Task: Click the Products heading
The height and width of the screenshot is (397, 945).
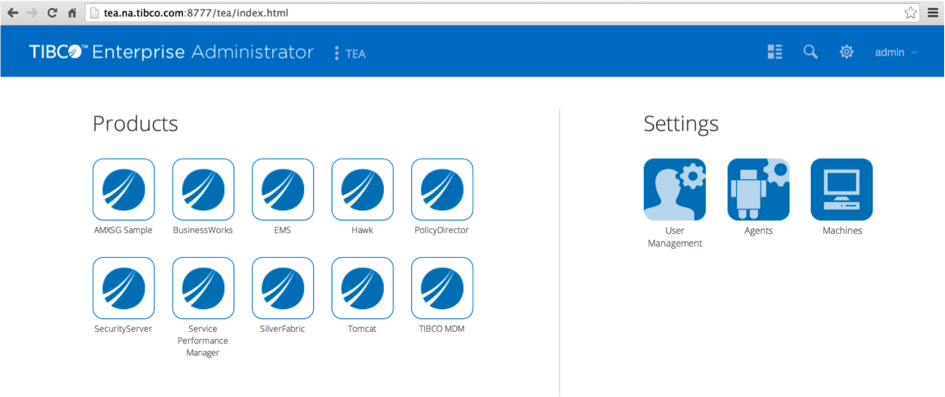Action: [x=135, y=123]
